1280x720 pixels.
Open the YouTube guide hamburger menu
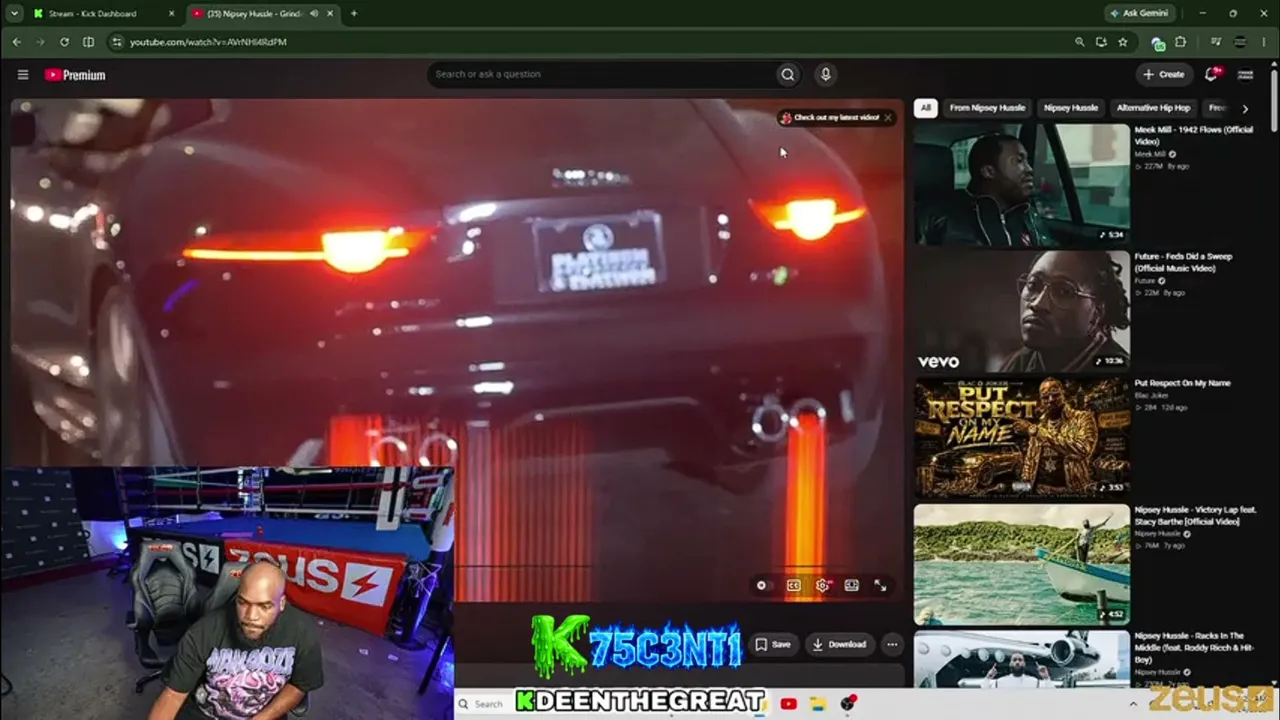click(x=23, y=74)
